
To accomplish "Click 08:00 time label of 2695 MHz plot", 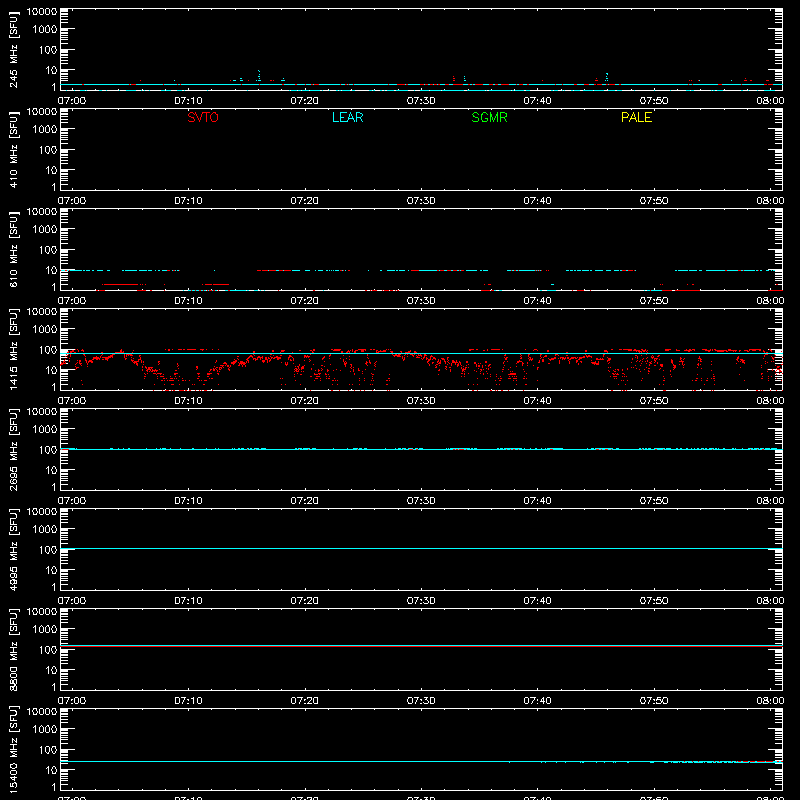I will [770, 501].
